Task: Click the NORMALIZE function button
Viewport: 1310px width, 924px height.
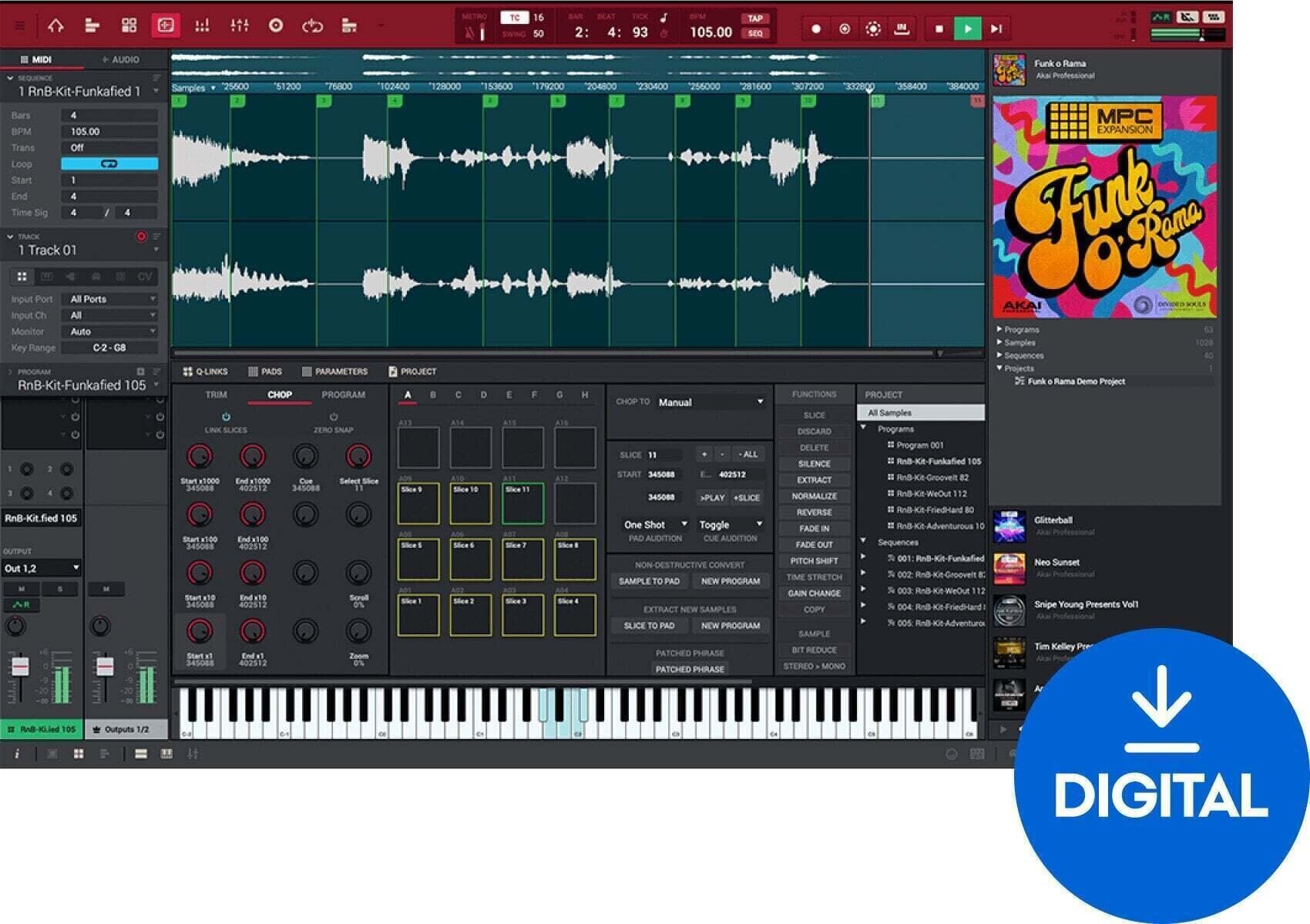Action: tap(814, 496)
